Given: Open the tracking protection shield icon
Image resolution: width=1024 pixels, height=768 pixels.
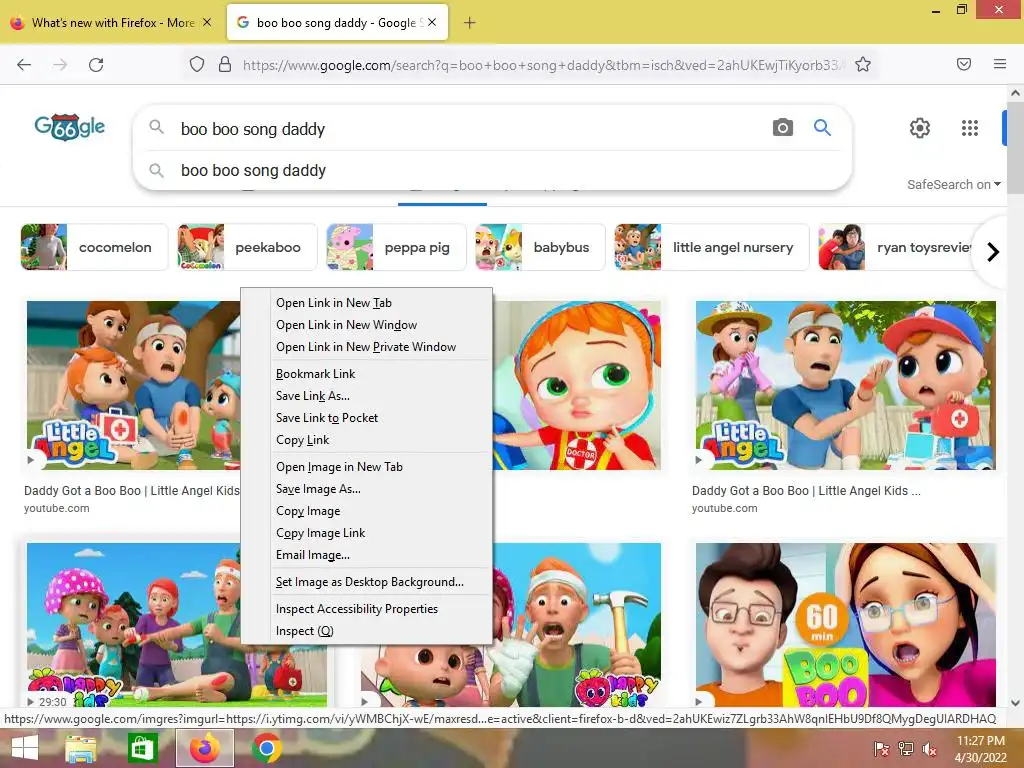Looking at the screenshot, I should (x=197, y=64).
